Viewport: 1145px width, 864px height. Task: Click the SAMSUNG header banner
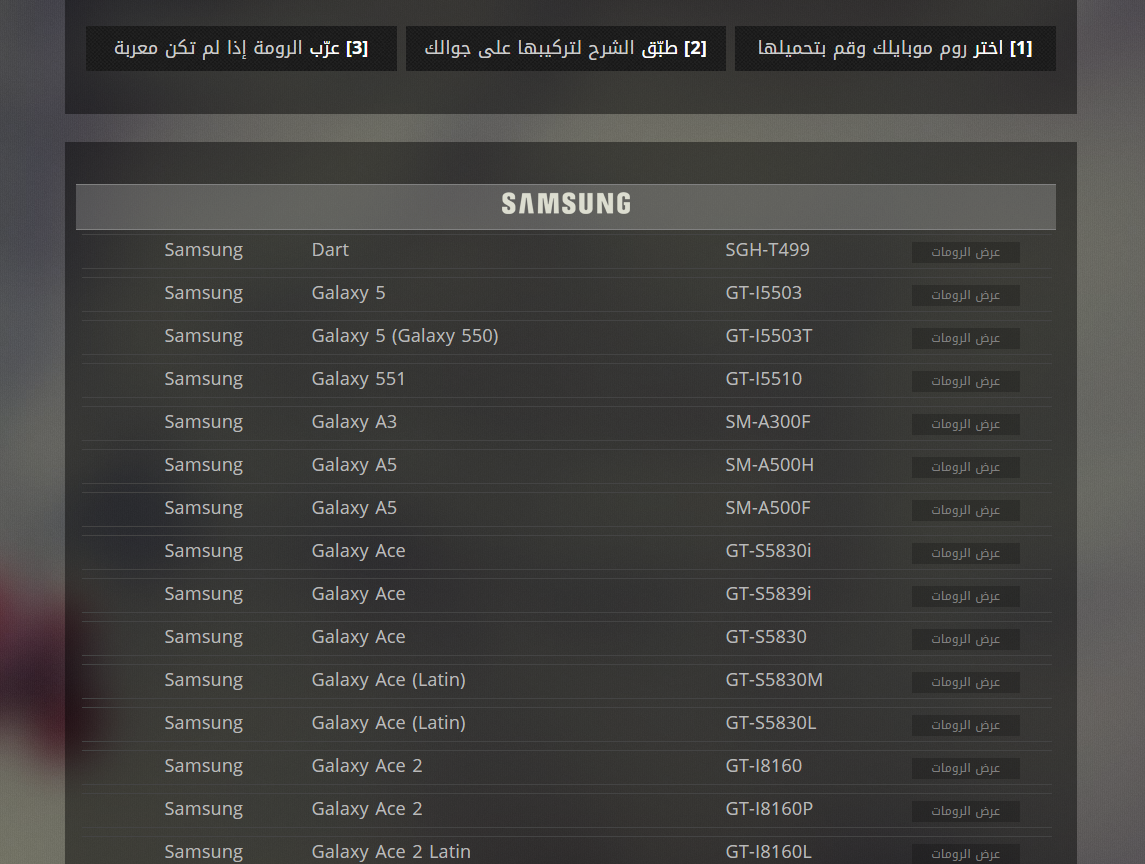point(566,207)
